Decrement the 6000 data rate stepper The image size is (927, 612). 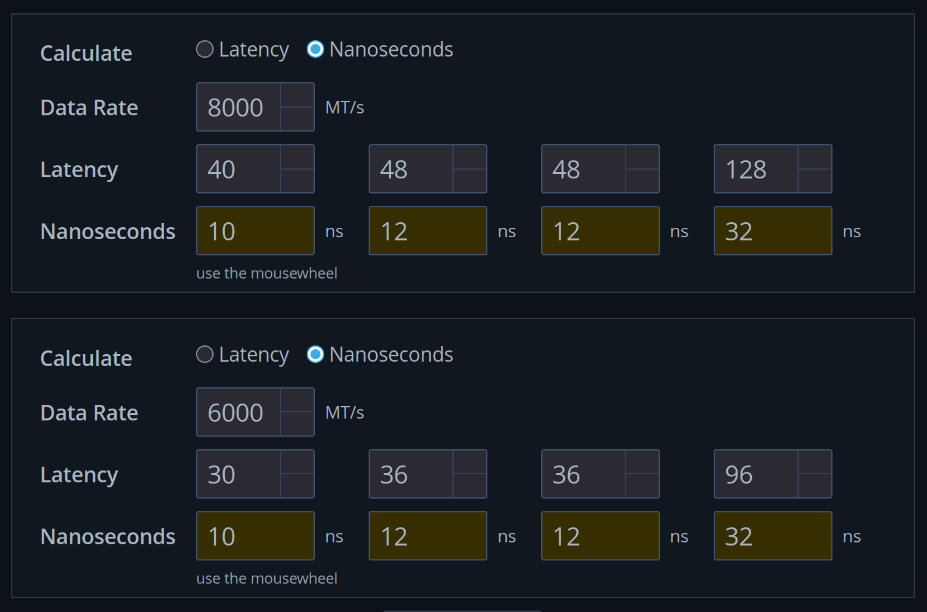297,424
